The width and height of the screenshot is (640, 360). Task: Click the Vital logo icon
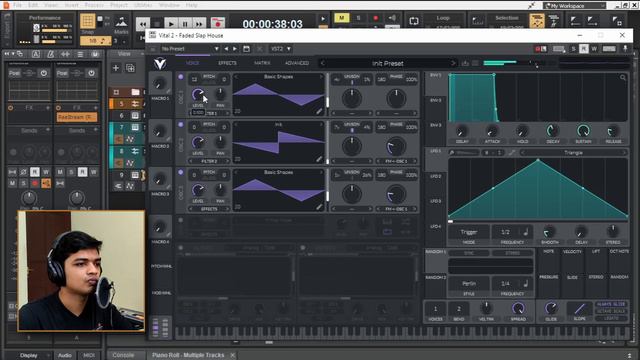point(160,63)
